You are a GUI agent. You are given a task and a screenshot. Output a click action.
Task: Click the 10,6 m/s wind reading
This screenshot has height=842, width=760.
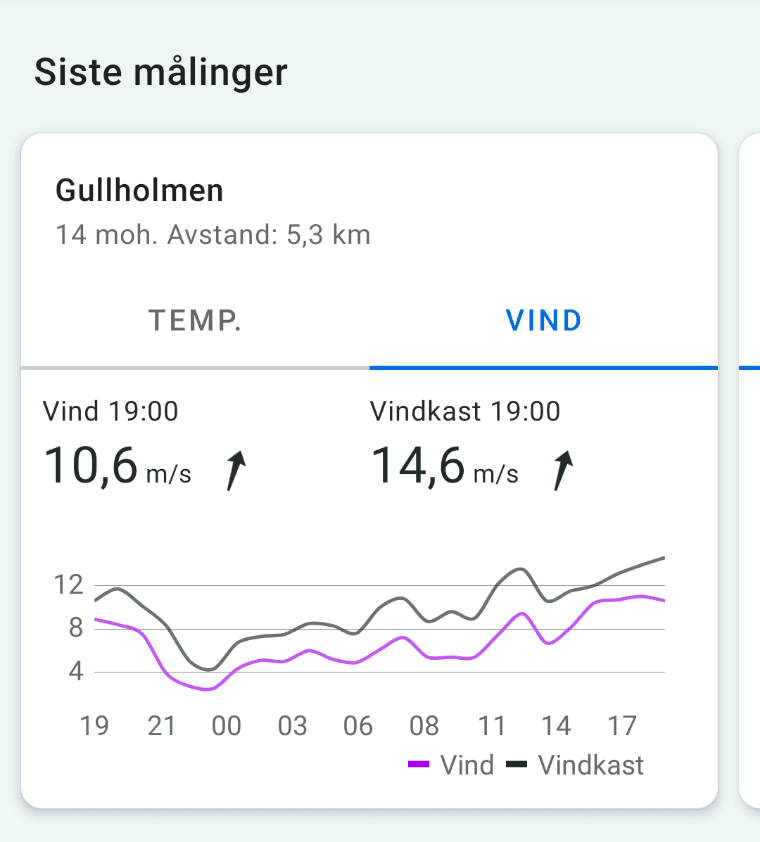(117, 466)
